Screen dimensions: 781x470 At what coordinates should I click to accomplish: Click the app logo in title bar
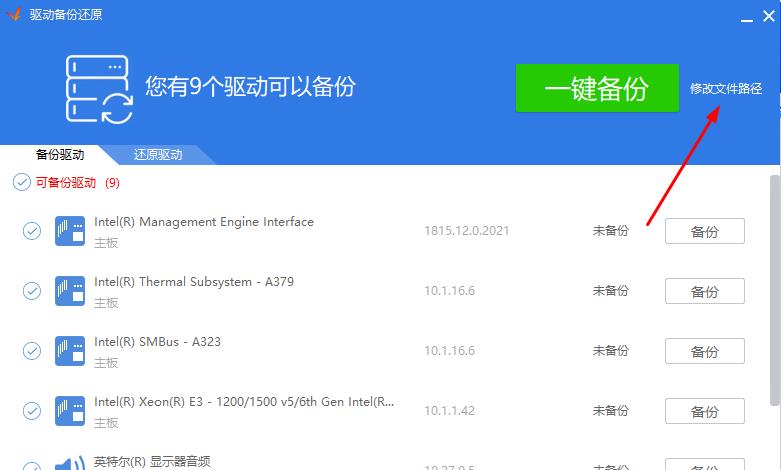(x=14, y=15)
